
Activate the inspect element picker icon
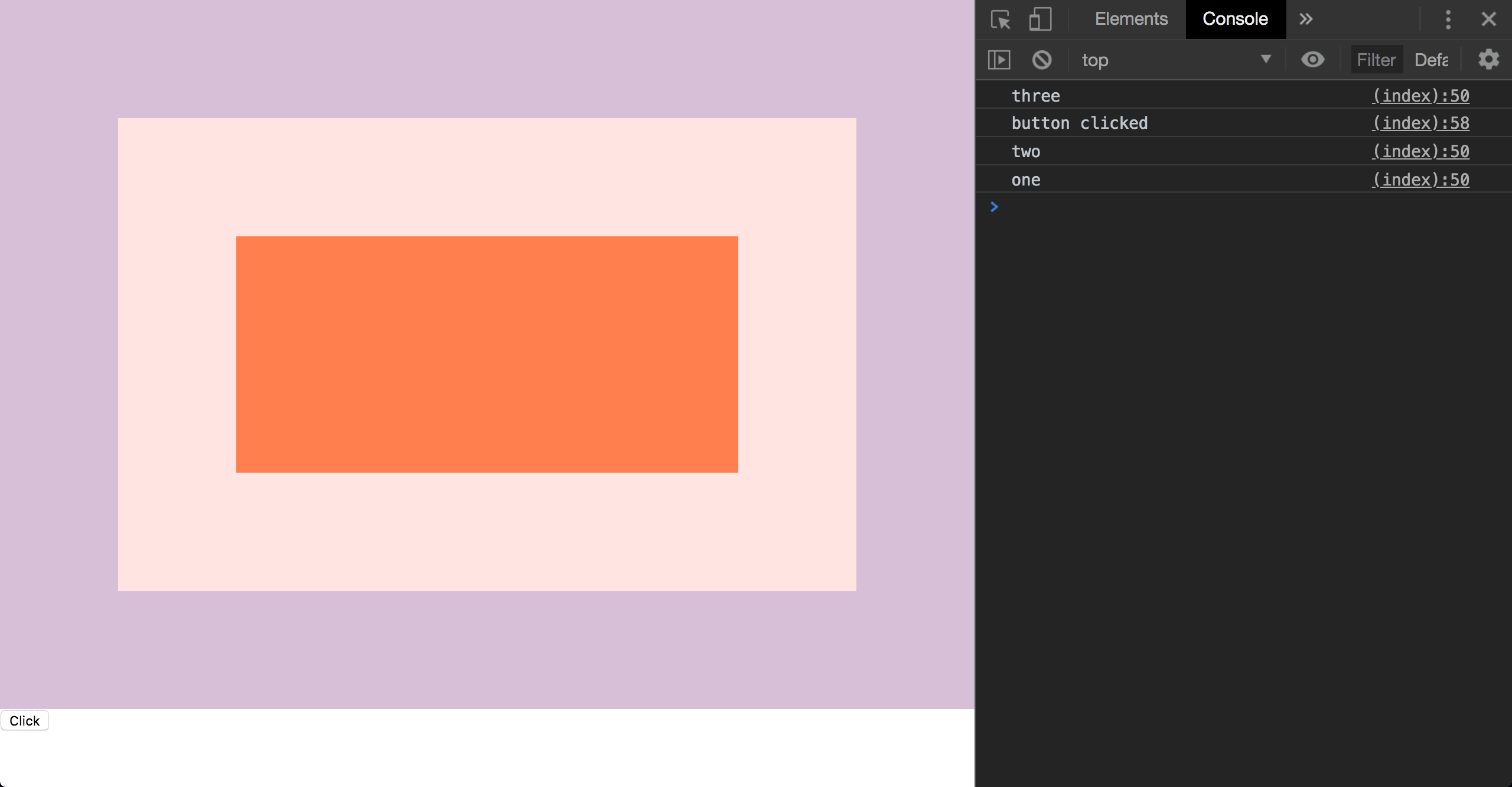pos(1001,19)
